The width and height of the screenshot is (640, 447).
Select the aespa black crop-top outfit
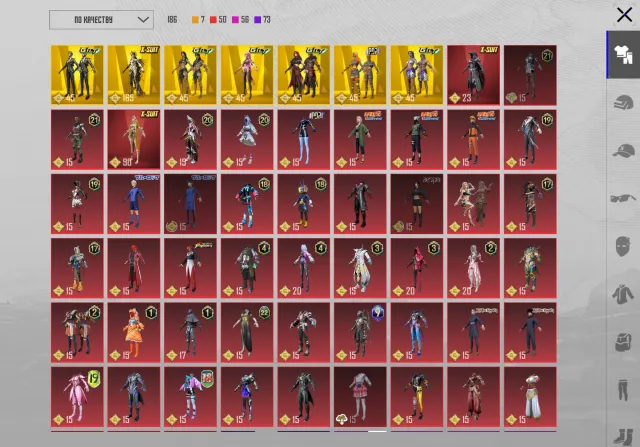(417, 204)
